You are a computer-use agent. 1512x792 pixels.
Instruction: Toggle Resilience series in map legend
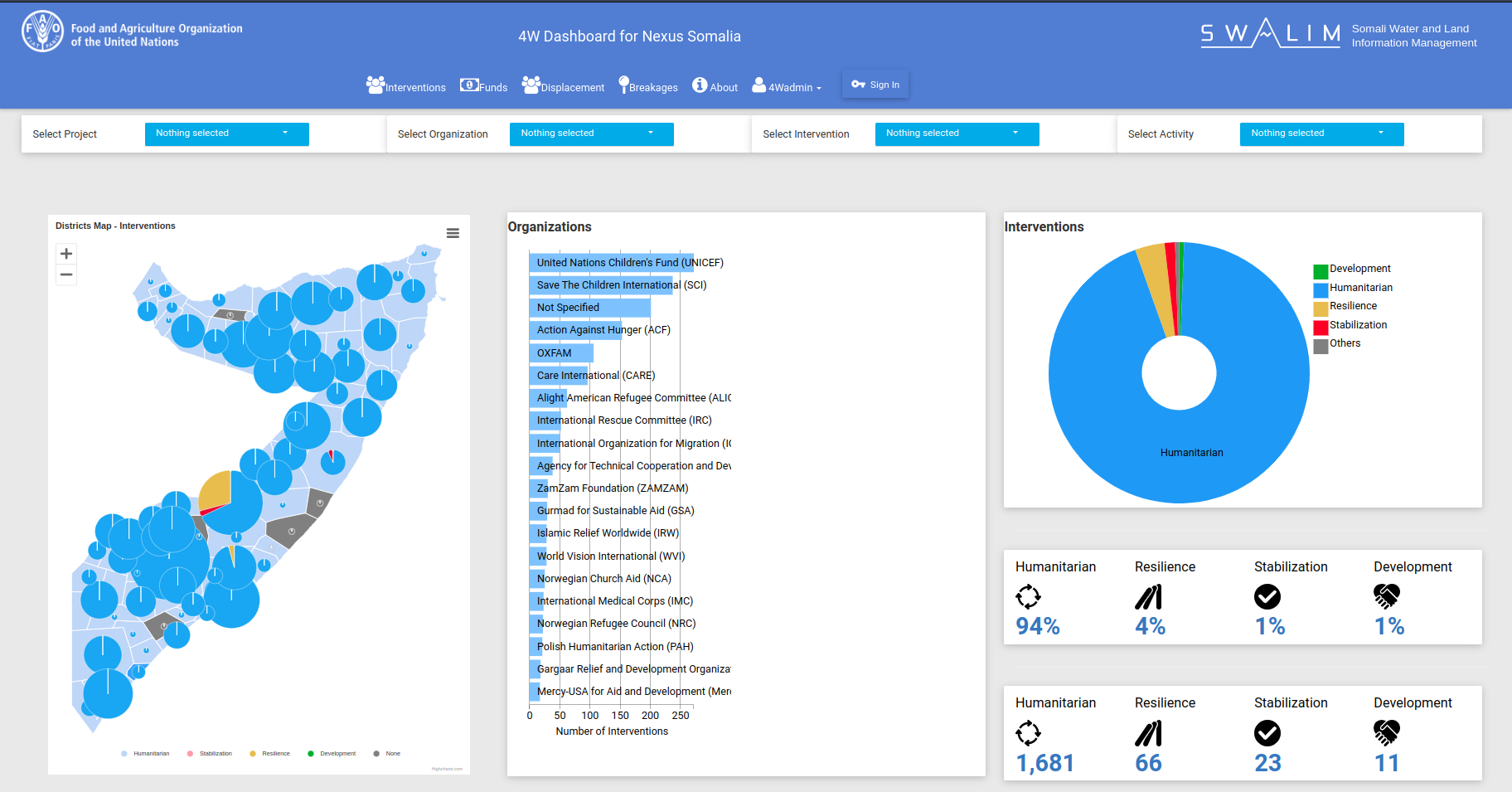(x=270, y=754)
